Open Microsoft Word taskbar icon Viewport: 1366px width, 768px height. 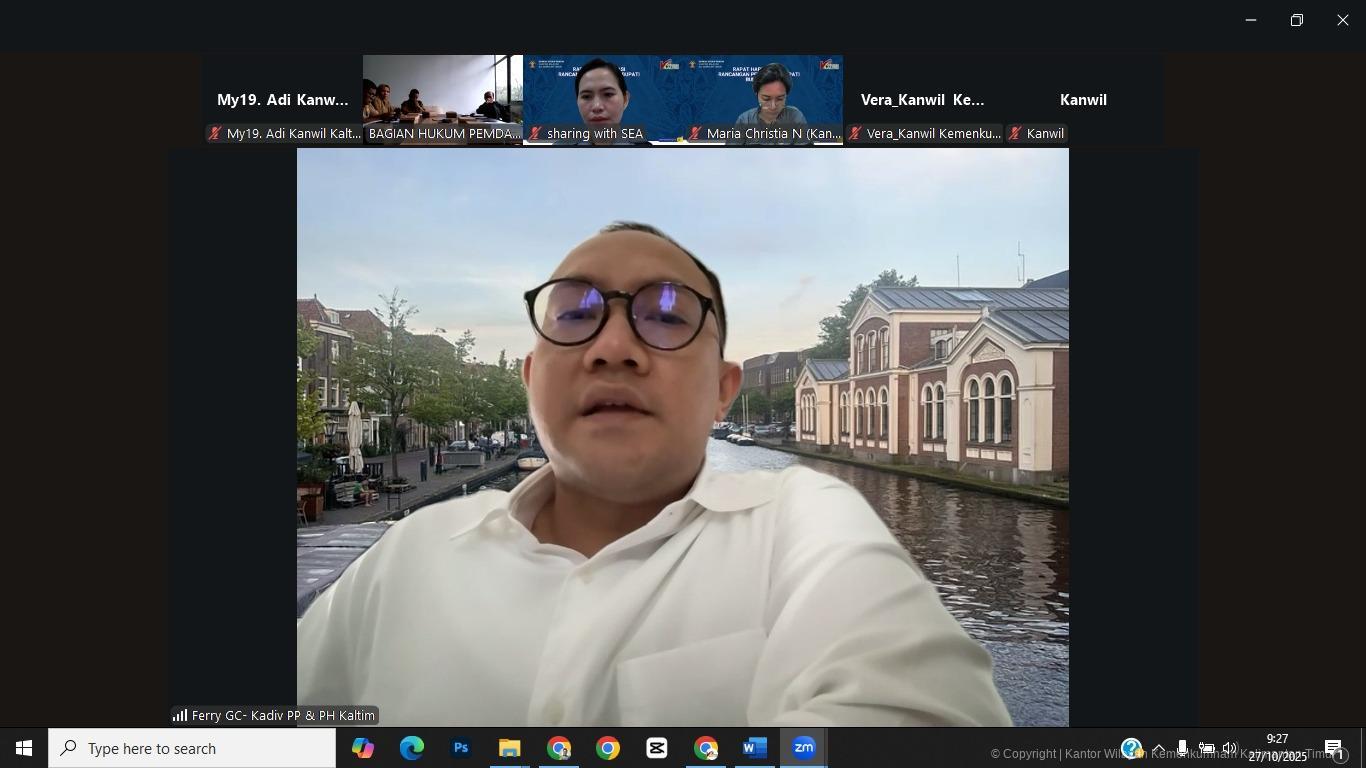click(754, 748)
